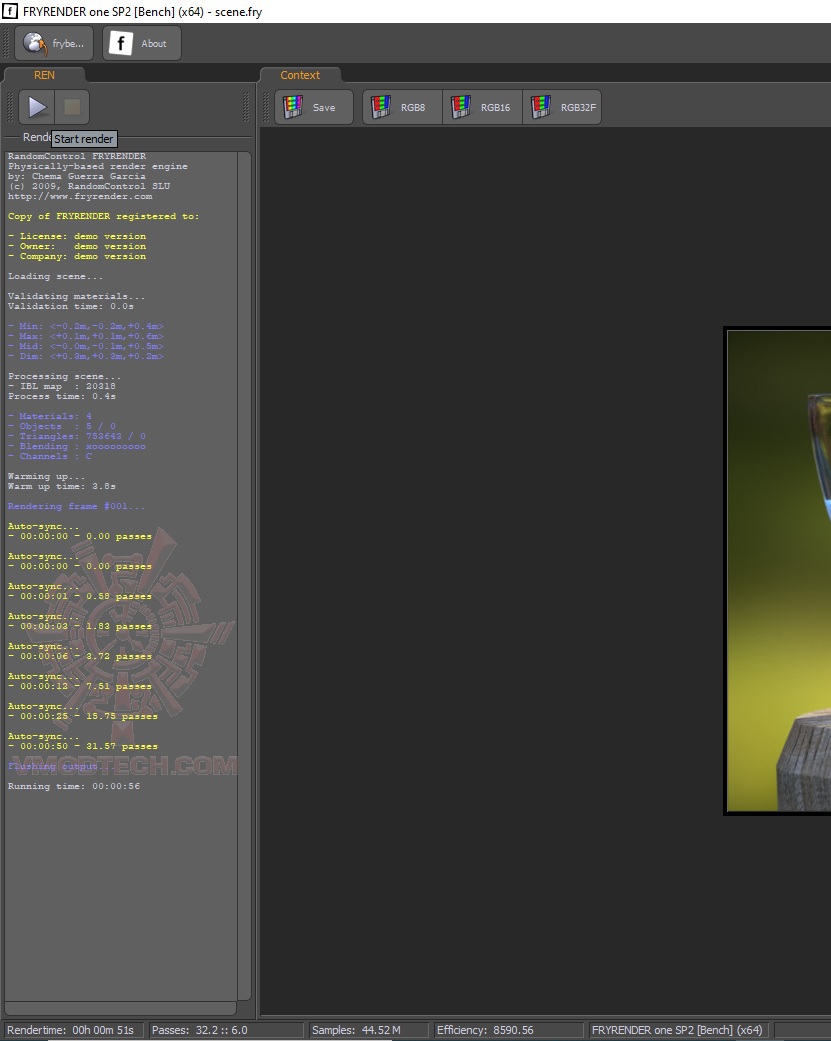Screen dimensions: 831x1041
Task: Click the '00:00:25 - 15.75 passes' log line
Action: 83,716
